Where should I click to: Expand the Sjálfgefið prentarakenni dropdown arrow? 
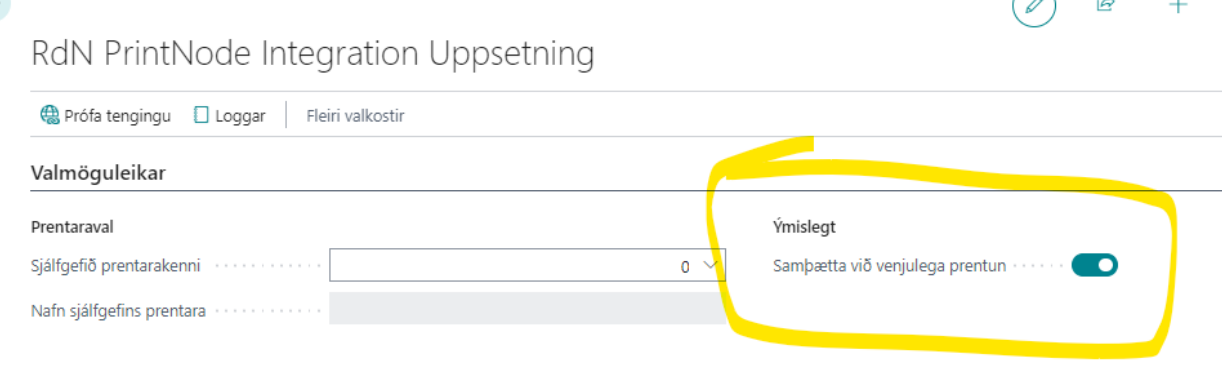tap(711, 265)
